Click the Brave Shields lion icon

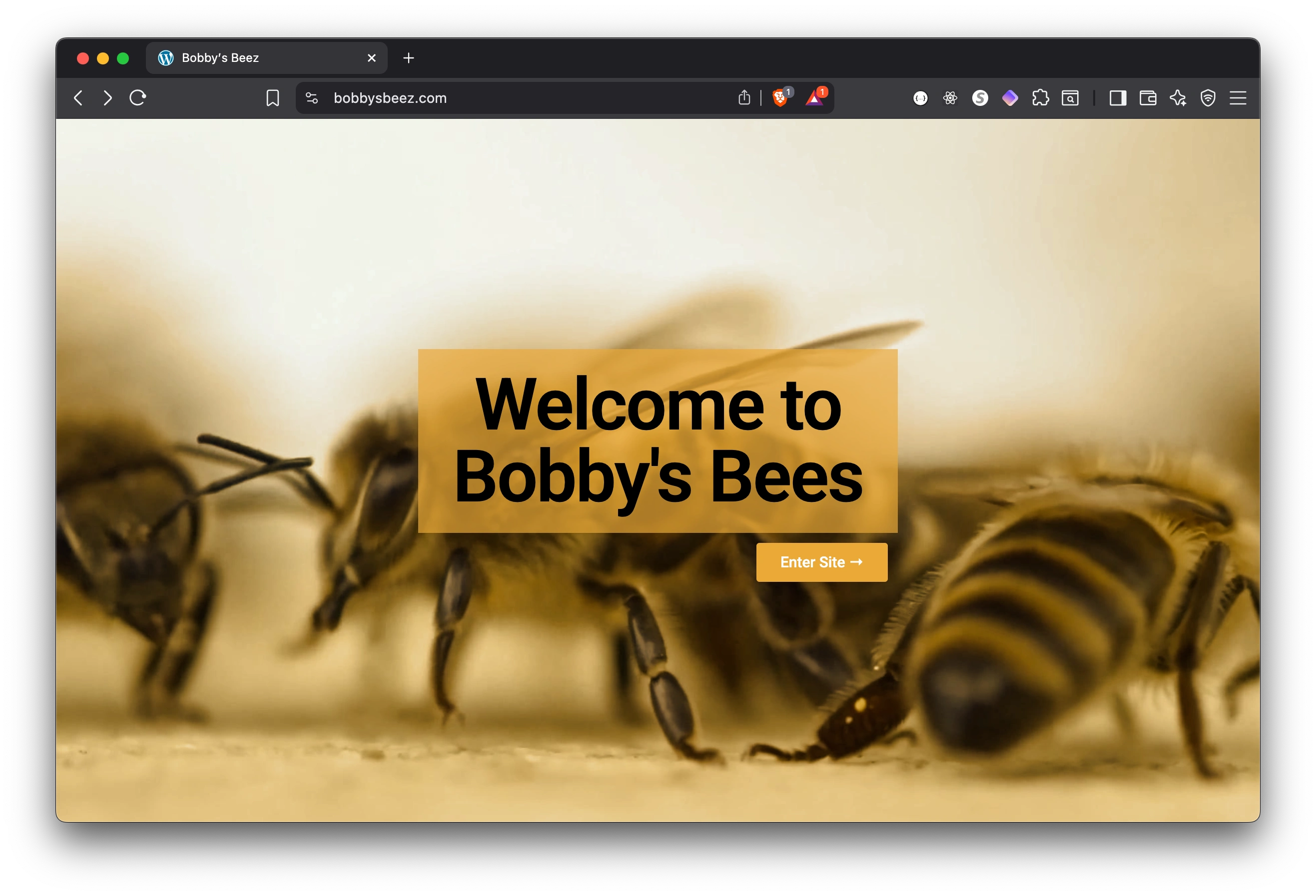[x=780, y=98]
